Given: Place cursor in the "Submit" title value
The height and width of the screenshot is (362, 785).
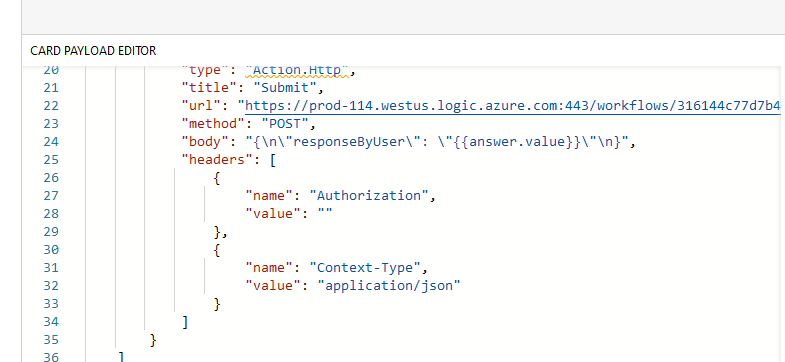Looking at the screenshot, I should pos(285,88).
